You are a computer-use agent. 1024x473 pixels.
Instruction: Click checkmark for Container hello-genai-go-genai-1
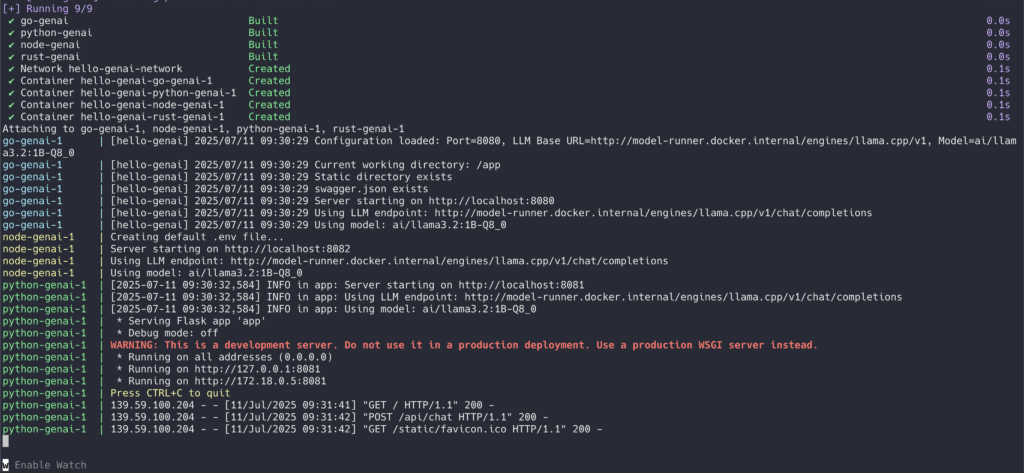[x=11, y=81]
